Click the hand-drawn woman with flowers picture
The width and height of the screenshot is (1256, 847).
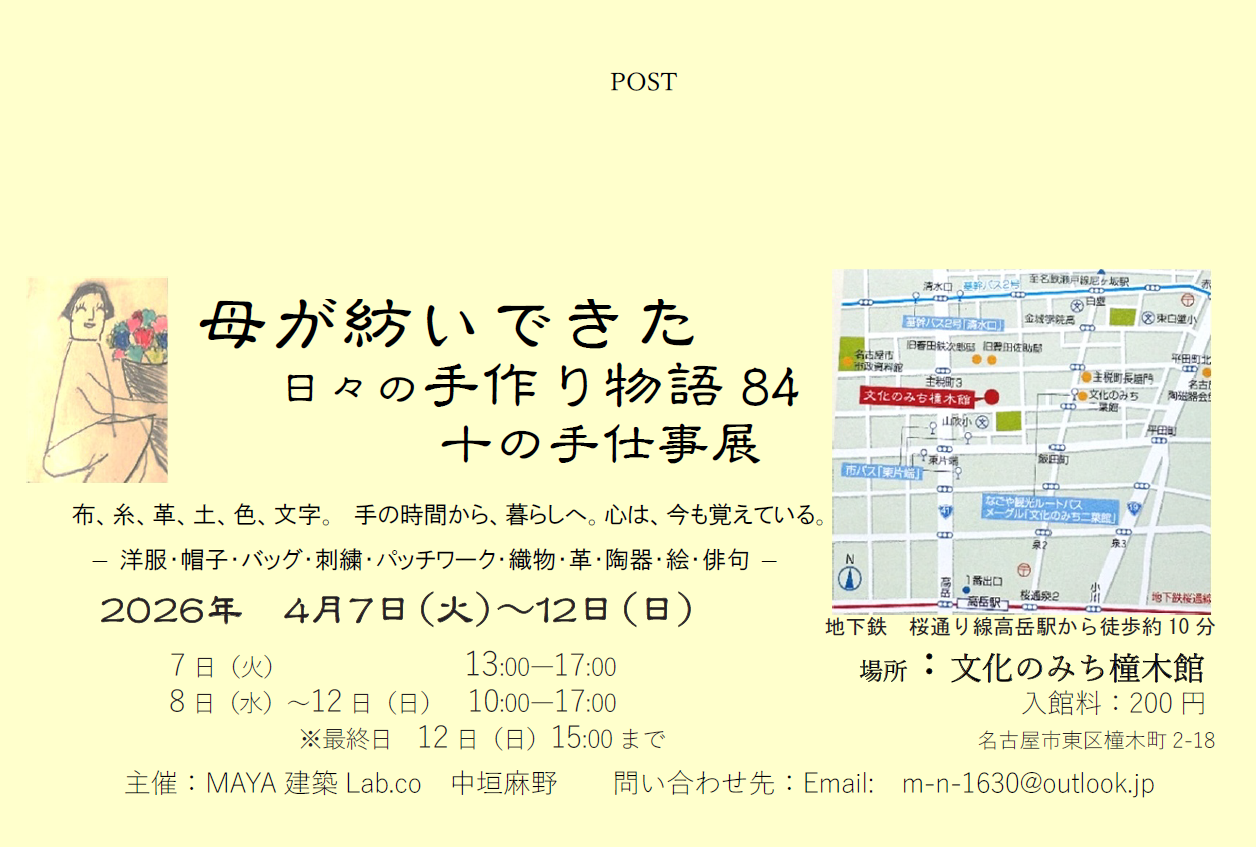[x=97, y=380]
